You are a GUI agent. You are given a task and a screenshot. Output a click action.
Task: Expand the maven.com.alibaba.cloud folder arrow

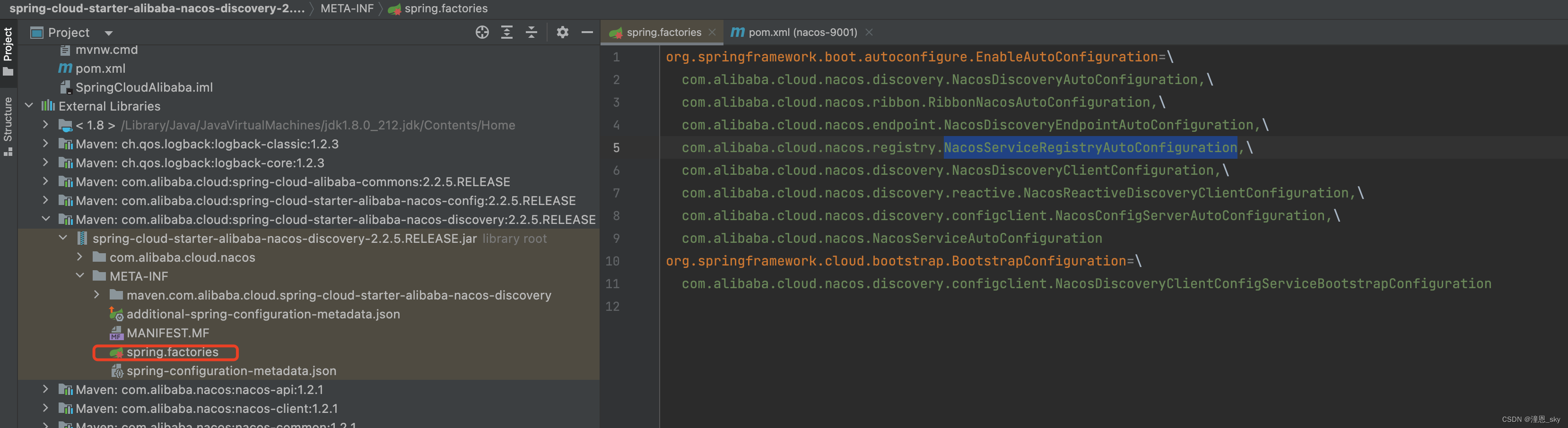coord(97,295)
